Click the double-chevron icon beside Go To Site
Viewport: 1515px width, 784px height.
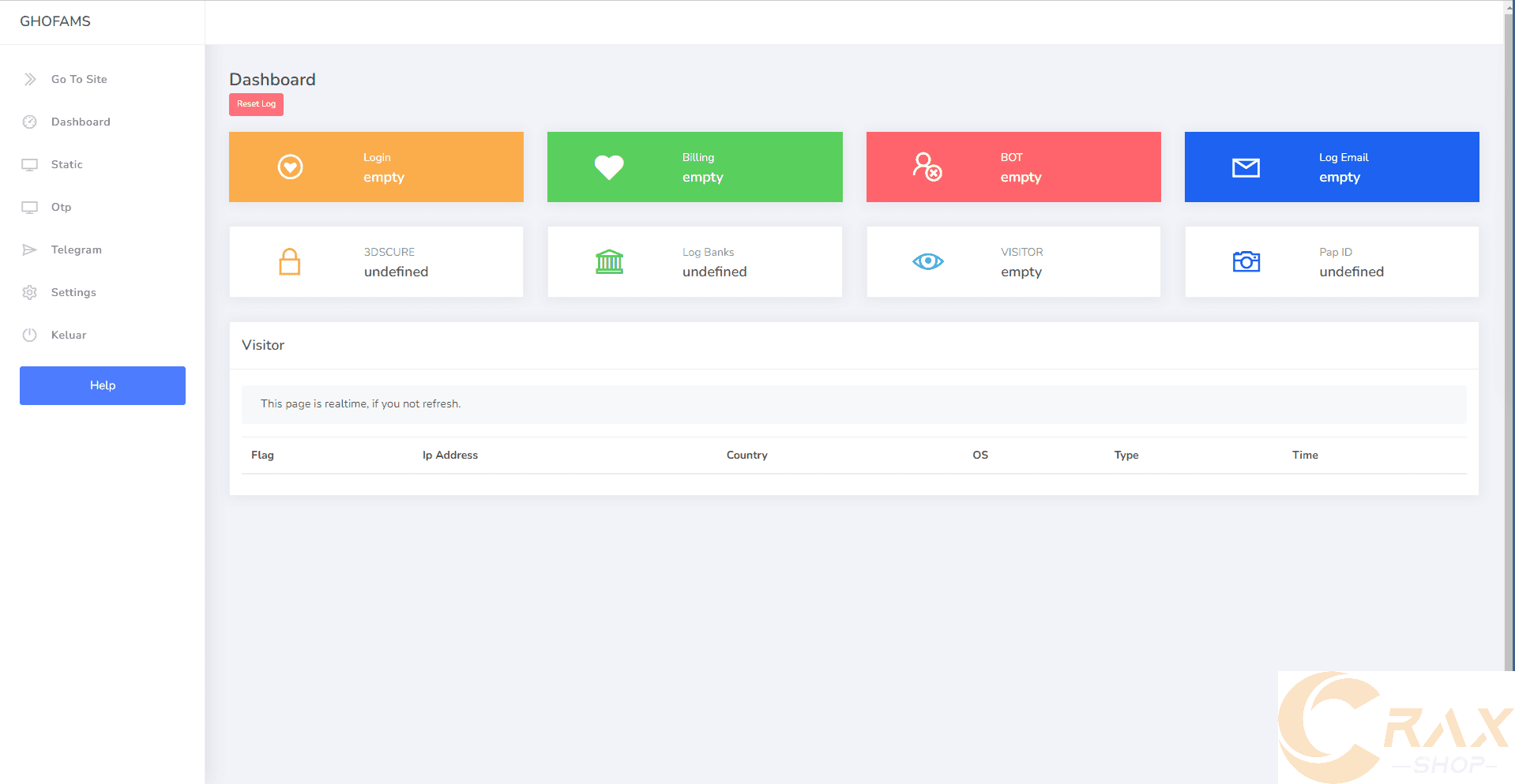[30, 79]
